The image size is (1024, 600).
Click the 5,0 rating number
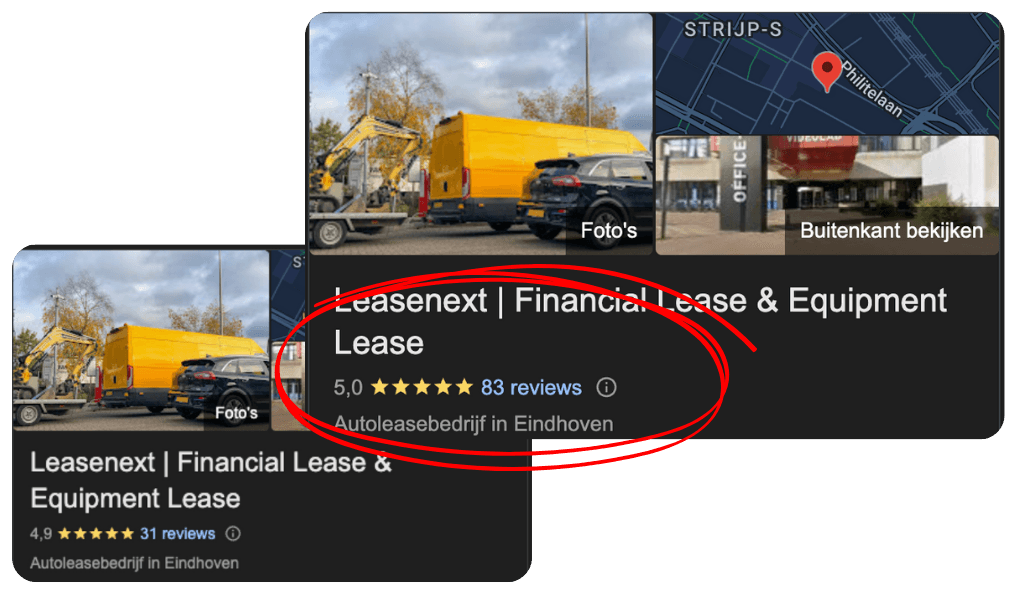tap(347, 388)
